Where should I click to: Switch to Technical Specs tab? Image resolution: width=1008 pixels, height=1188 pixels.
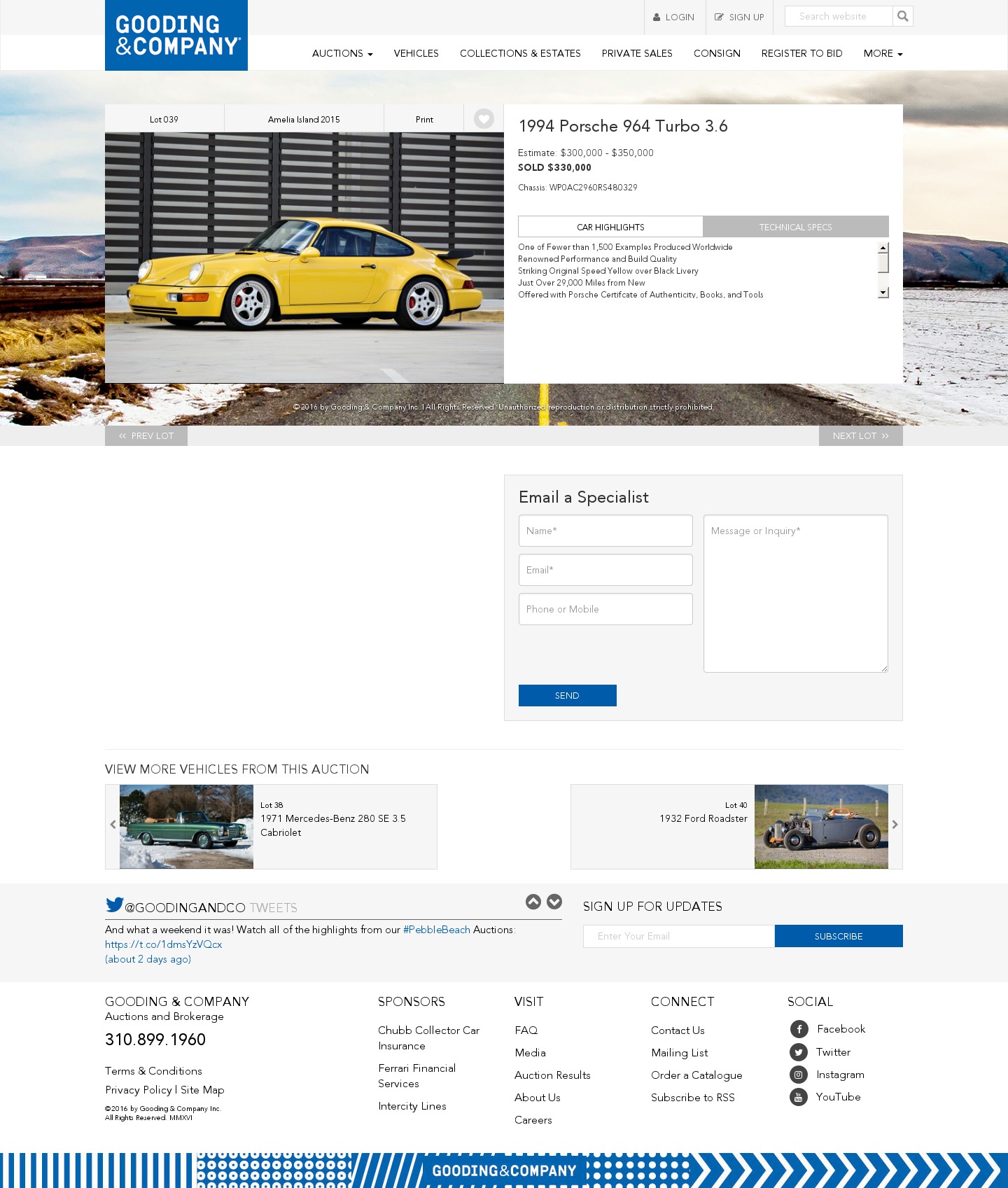point(796,227)
